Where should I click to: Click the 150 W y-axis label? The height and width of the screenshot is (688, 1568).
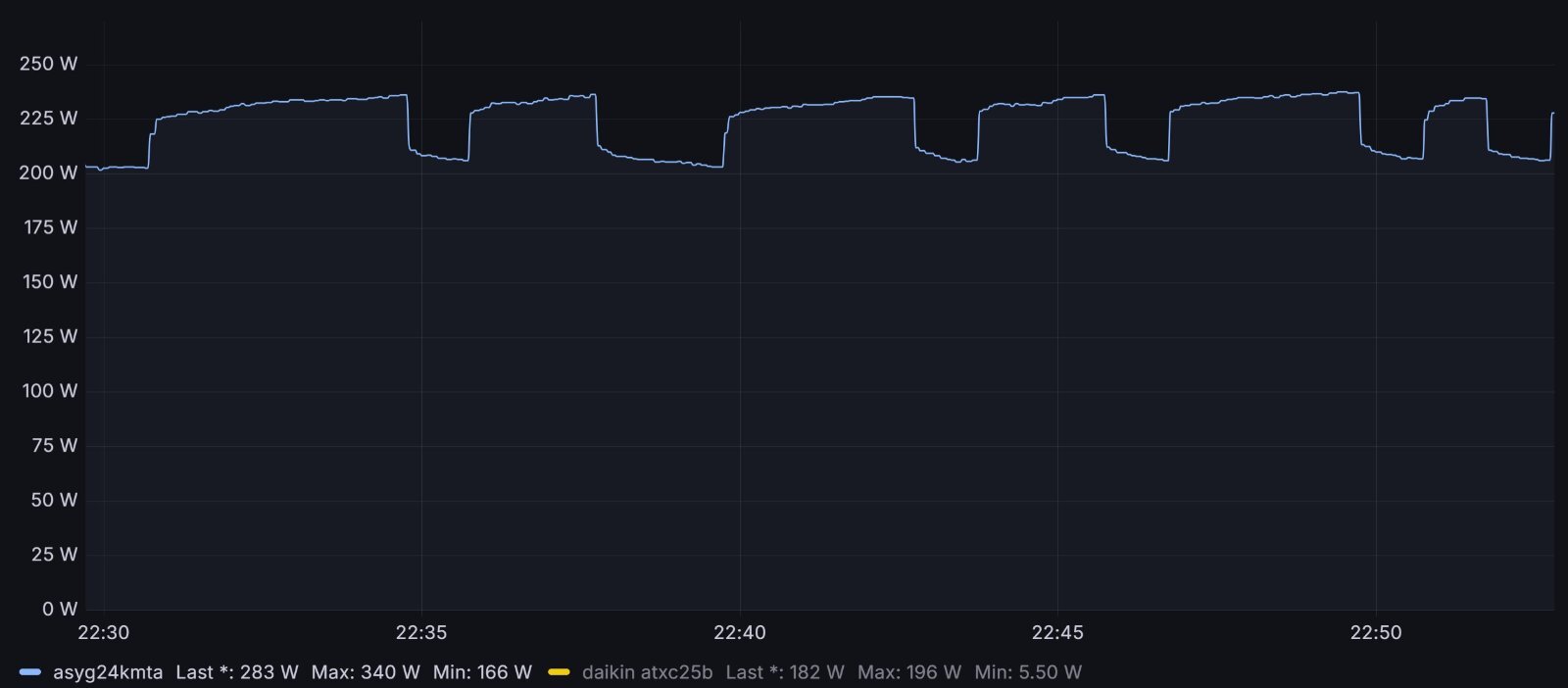[x=50, y=282]
